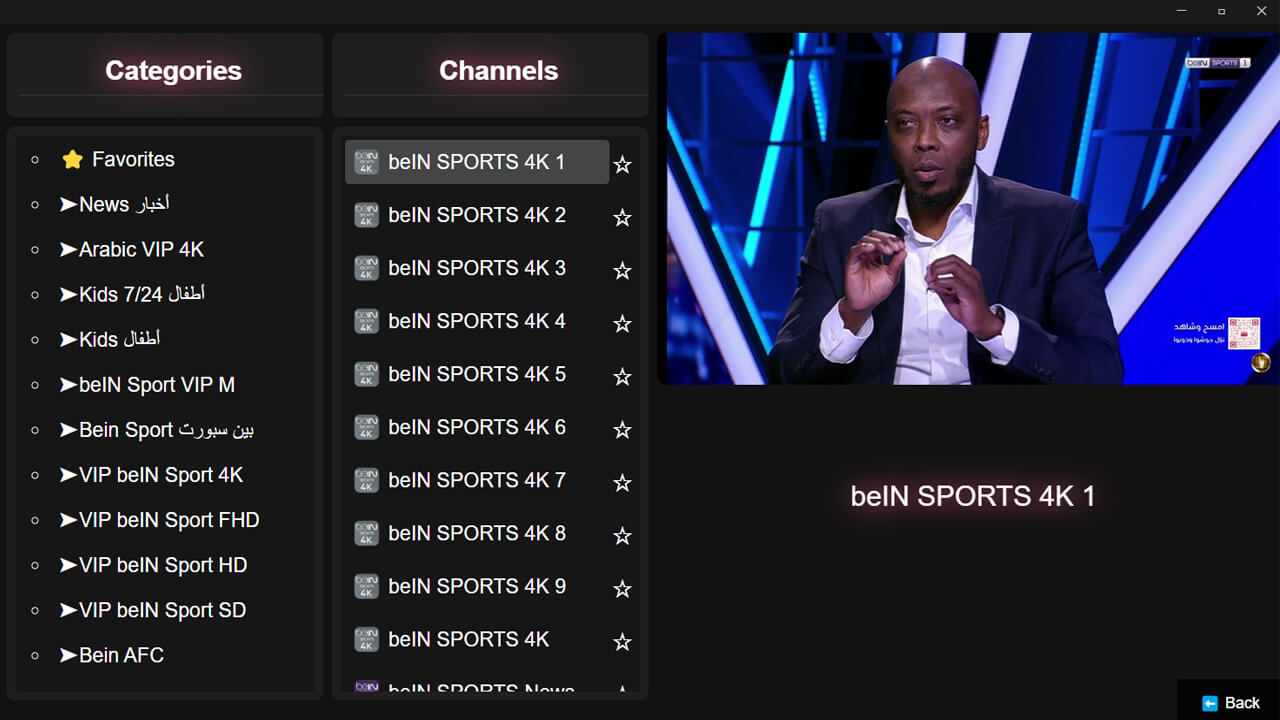
Task: Select the Kids أطفال category
Action: (110, 339)
